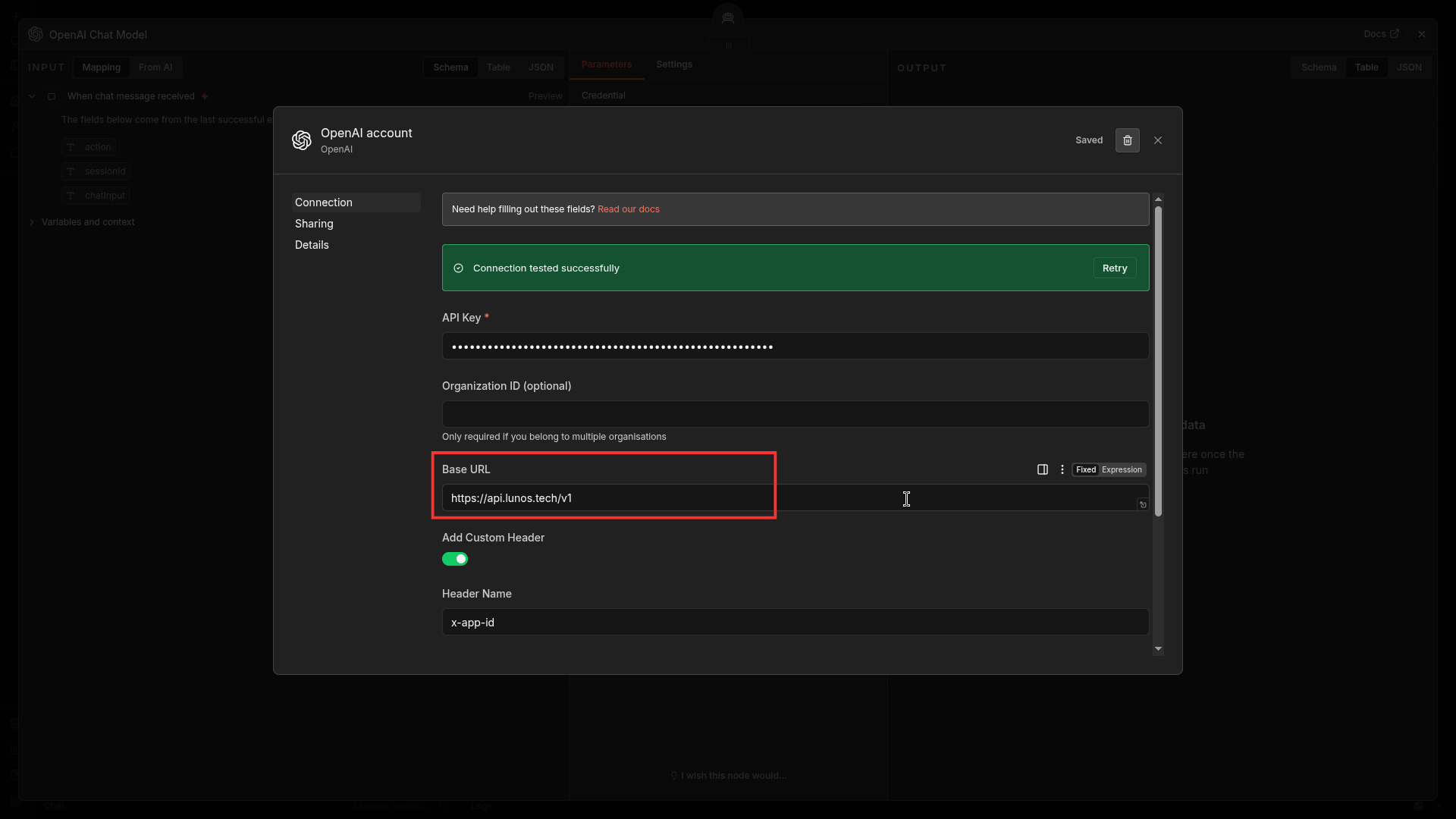
Task: Switch background Input panel to JSON view
Action: tap(541, 67)
